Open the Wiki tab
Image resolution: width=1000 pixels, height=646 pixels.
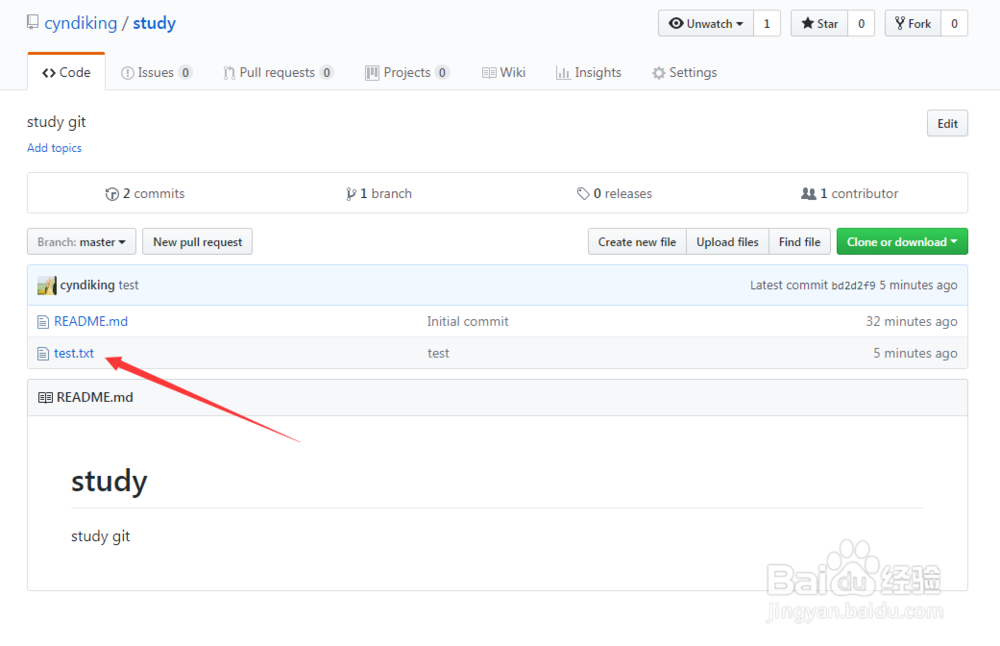pyautogui.click(x=504, y=73)
